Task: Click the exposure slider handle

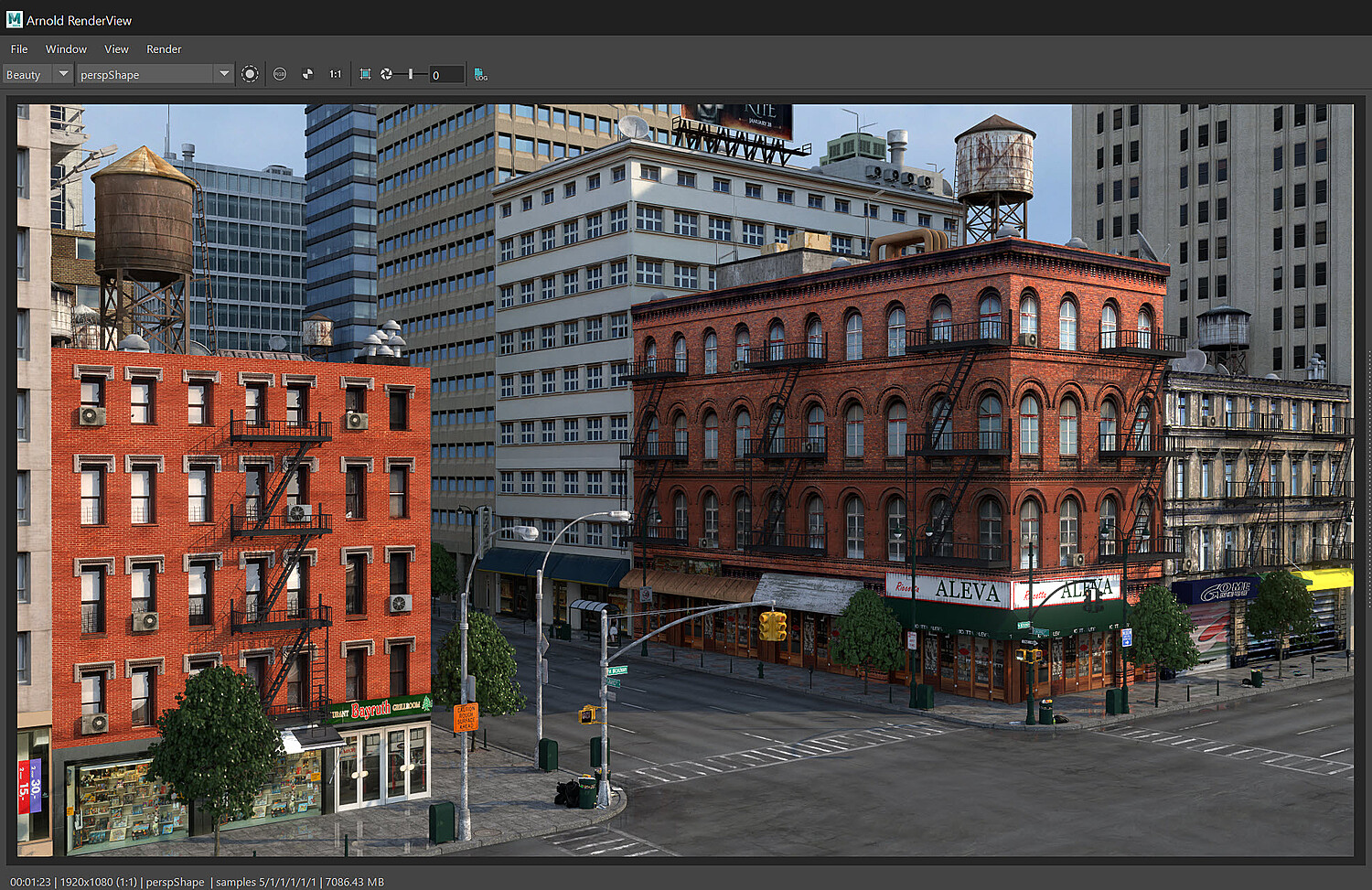Action: point(411,74)
